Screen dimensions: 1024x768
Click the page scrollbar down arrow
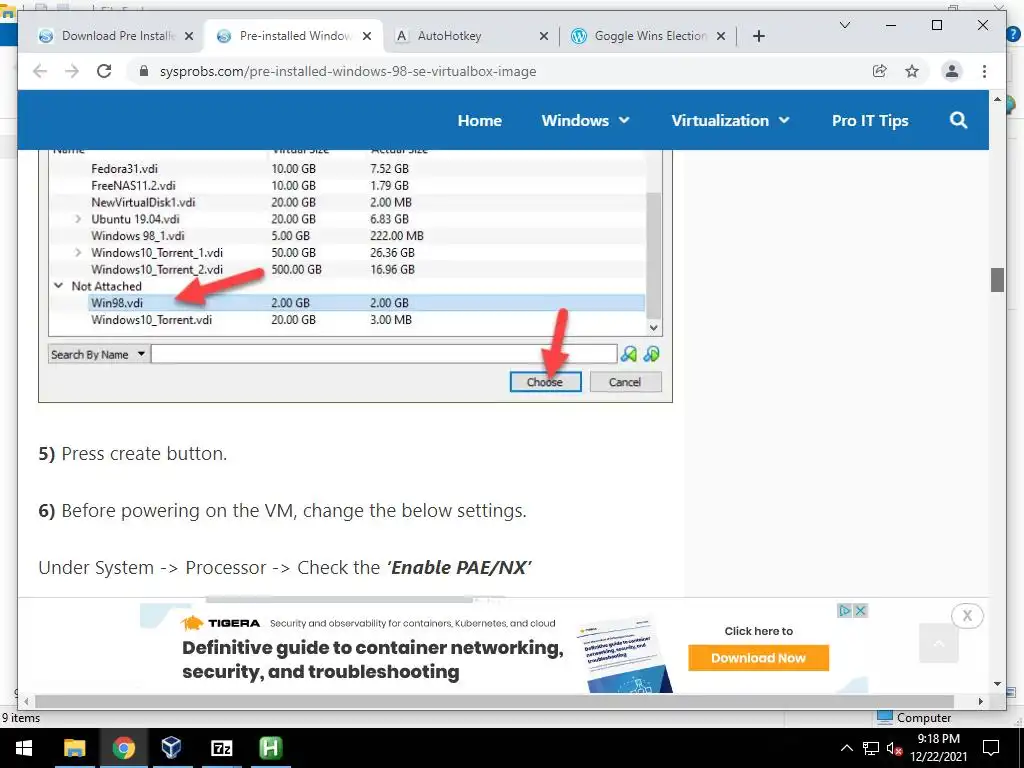pos(997,684)
